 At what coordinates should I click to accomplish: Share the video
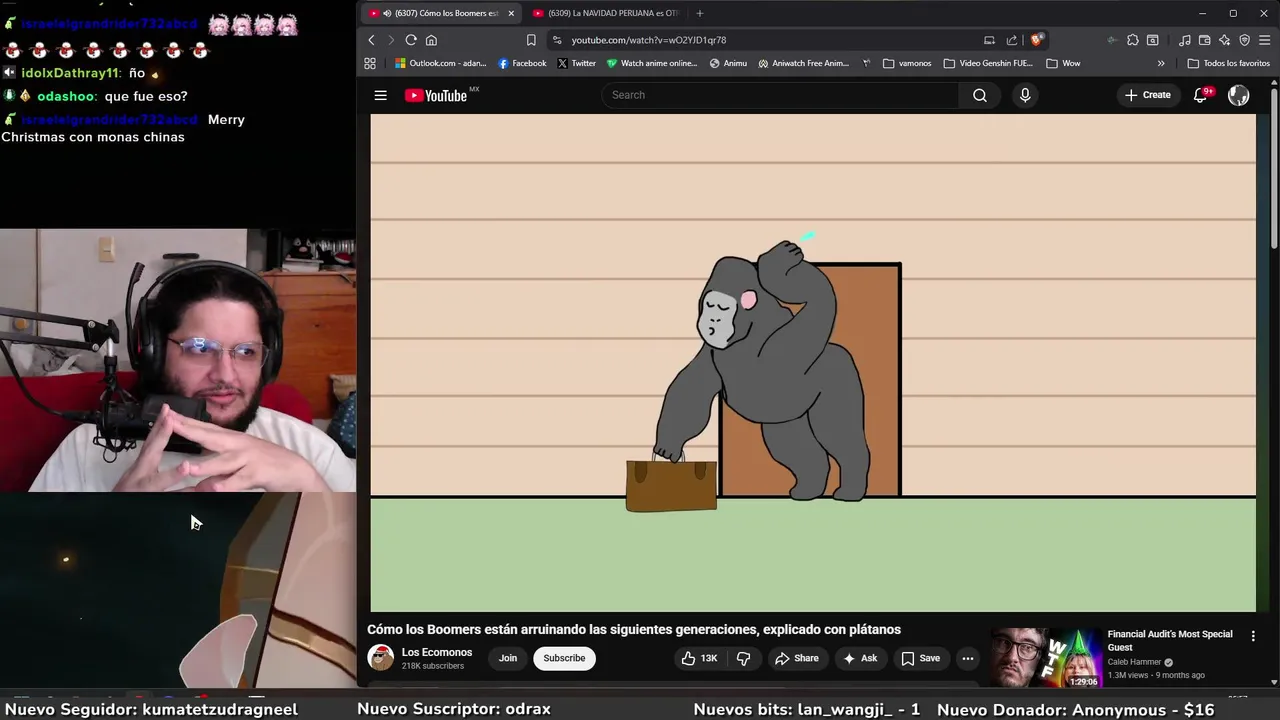(796, 658)
